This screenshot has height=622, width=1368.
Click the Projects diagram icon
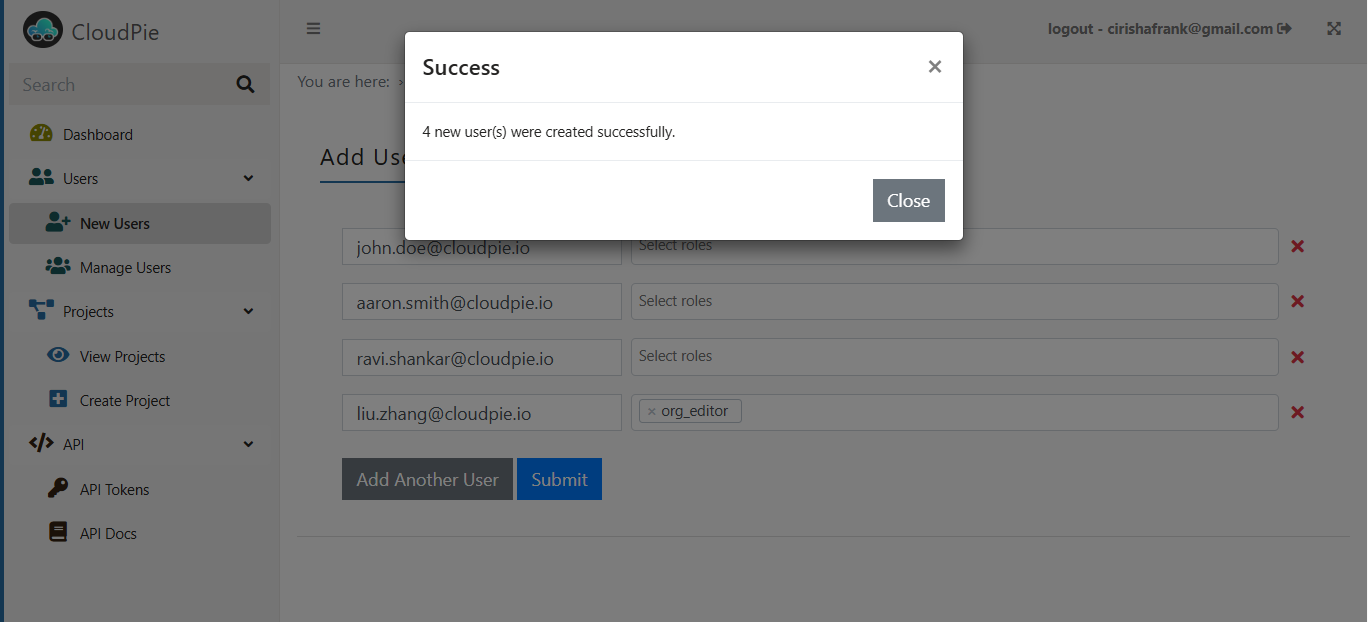tap(41, 310)
